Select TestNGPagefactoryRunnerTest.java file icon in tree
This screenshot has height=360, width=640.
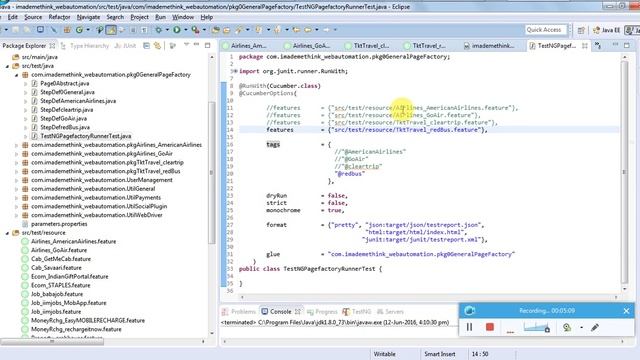click(x=35, y=136)
